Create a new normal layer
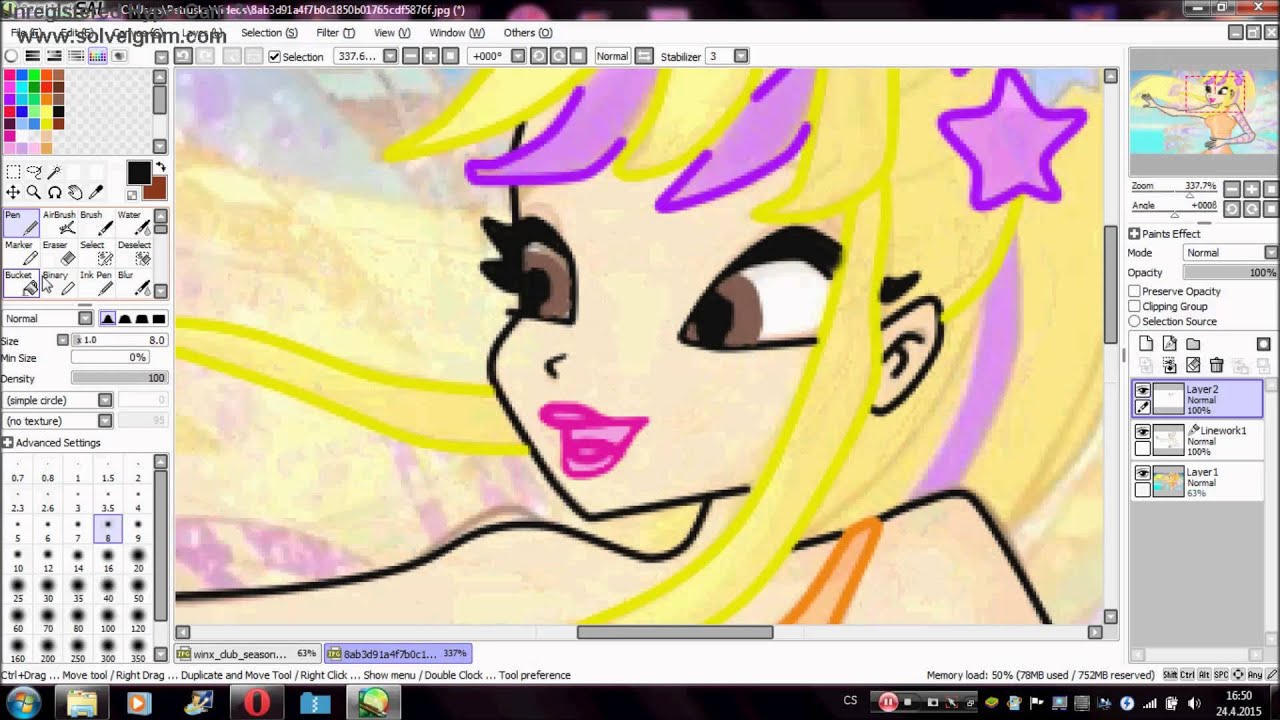1280x720 pixels. 1146,344
